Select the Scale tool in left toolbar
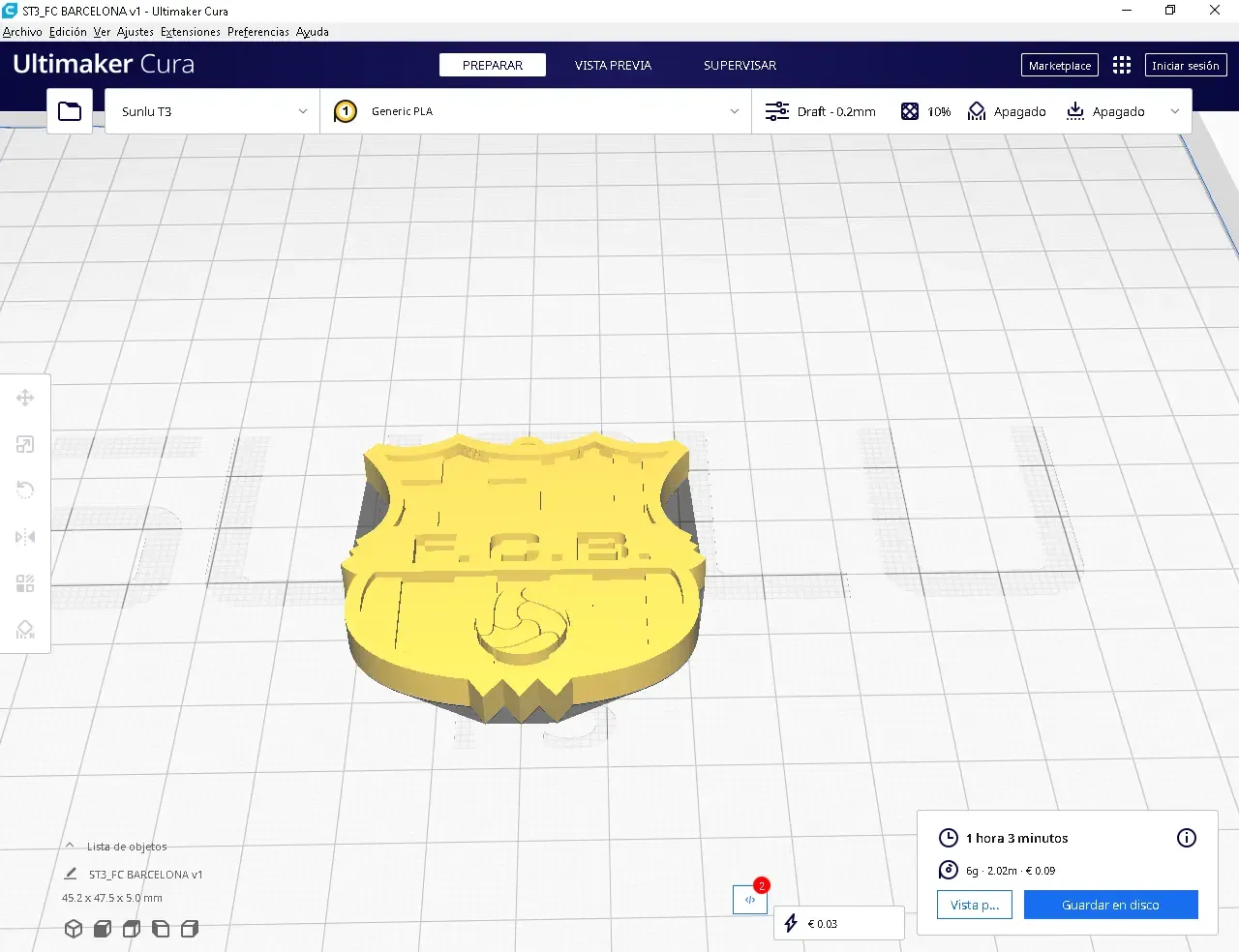 (x=25, y=444)
